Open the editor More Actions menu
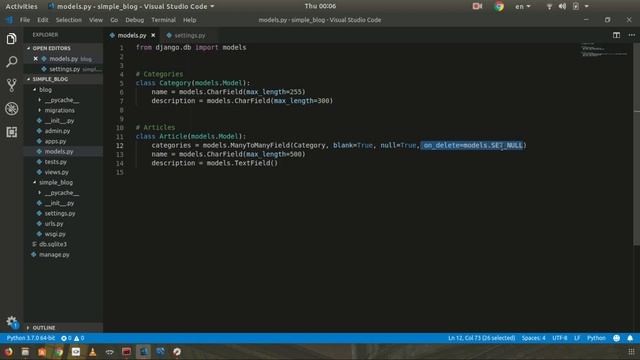 pyautogui.click(x=631, y=35)
